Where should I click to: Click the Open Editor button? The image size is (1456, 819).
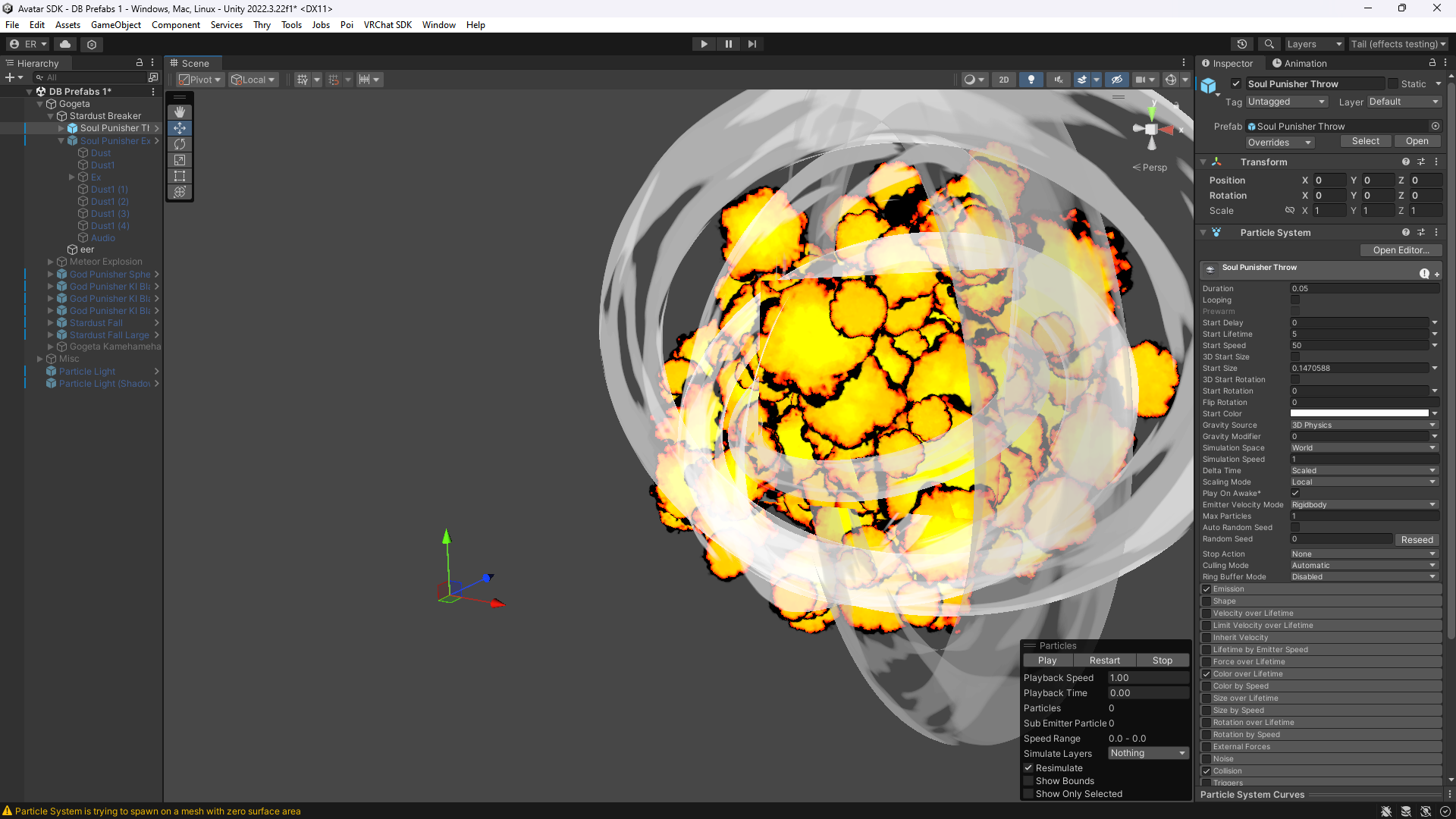[1400, 250]
